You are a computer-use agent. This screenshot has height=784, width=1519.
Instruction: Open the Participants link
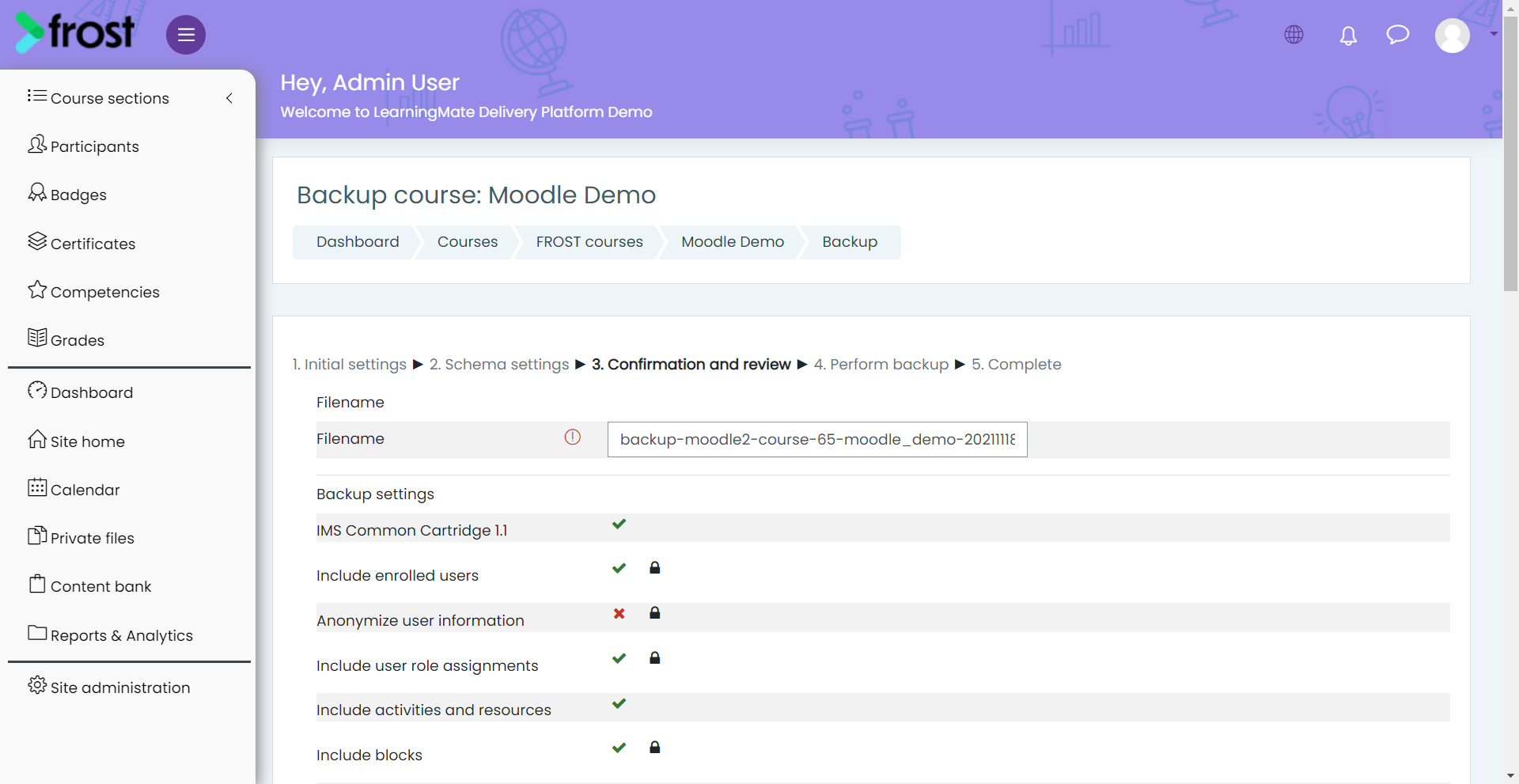tap(83, 146)
